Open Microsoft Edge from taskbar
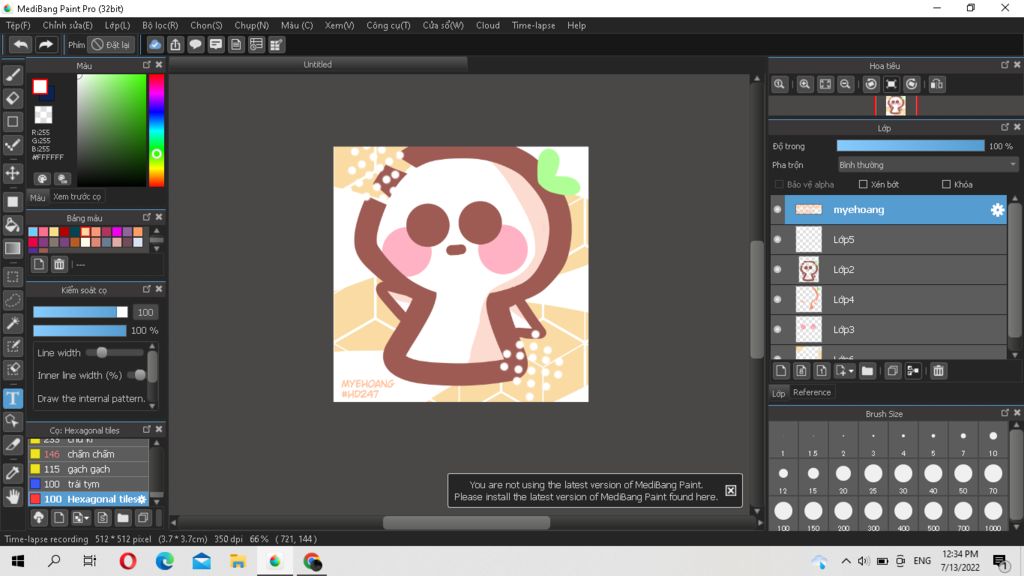The height and width of the screenshot is (576, 1024). (165, 561)
